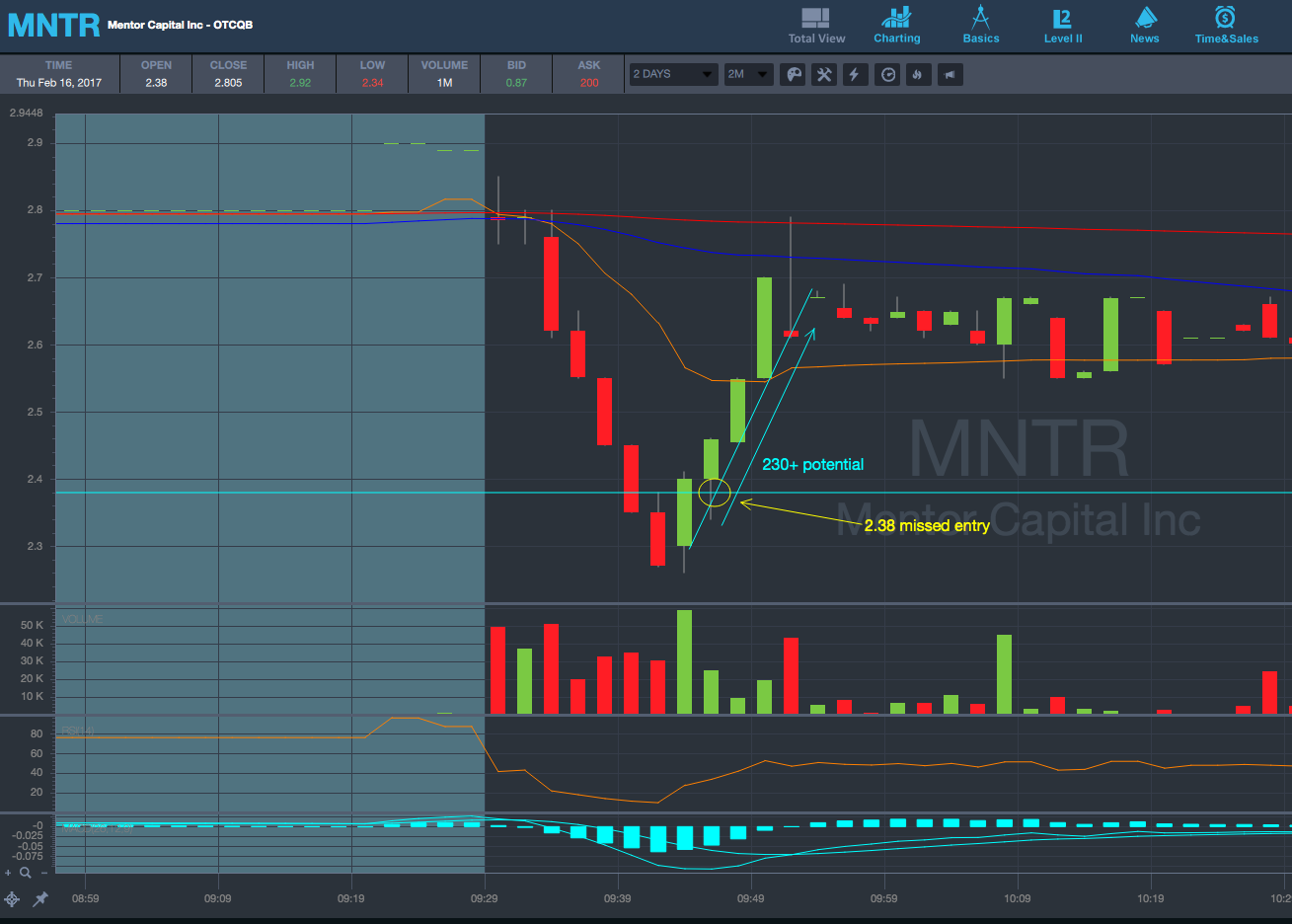Screen dimensions: 1292x924
Task: Open the color palette chart settings
Action: pyautogui.click(x=794, y=75)
